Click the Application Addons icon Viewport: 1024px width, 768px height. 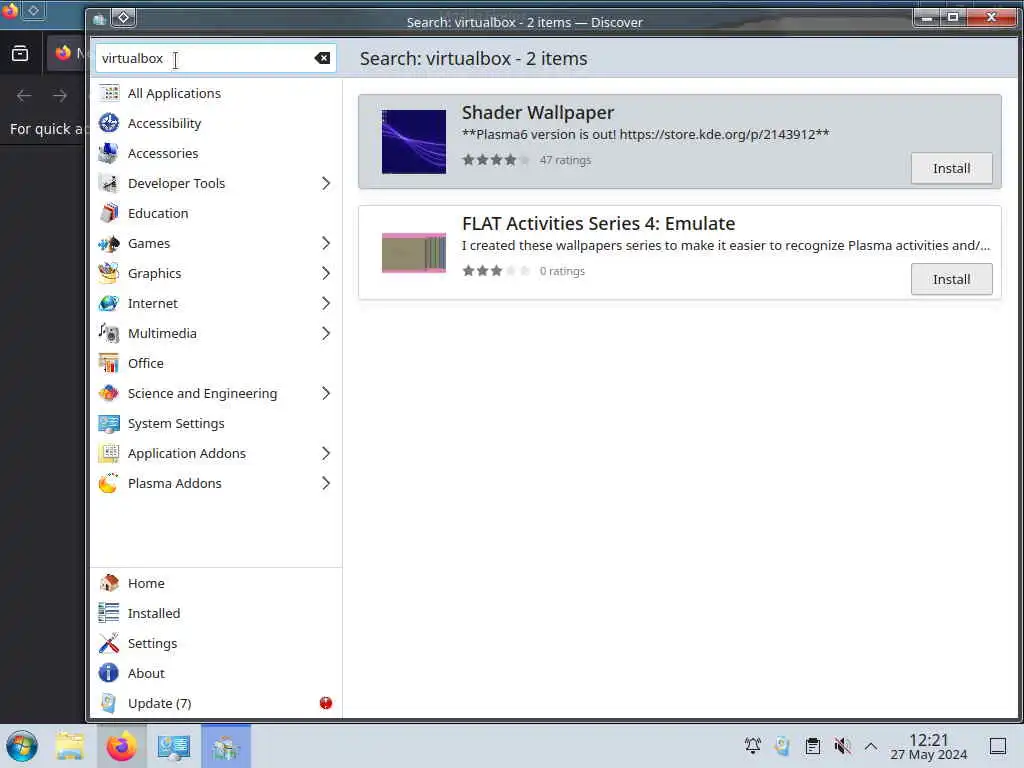click(109, 454)
